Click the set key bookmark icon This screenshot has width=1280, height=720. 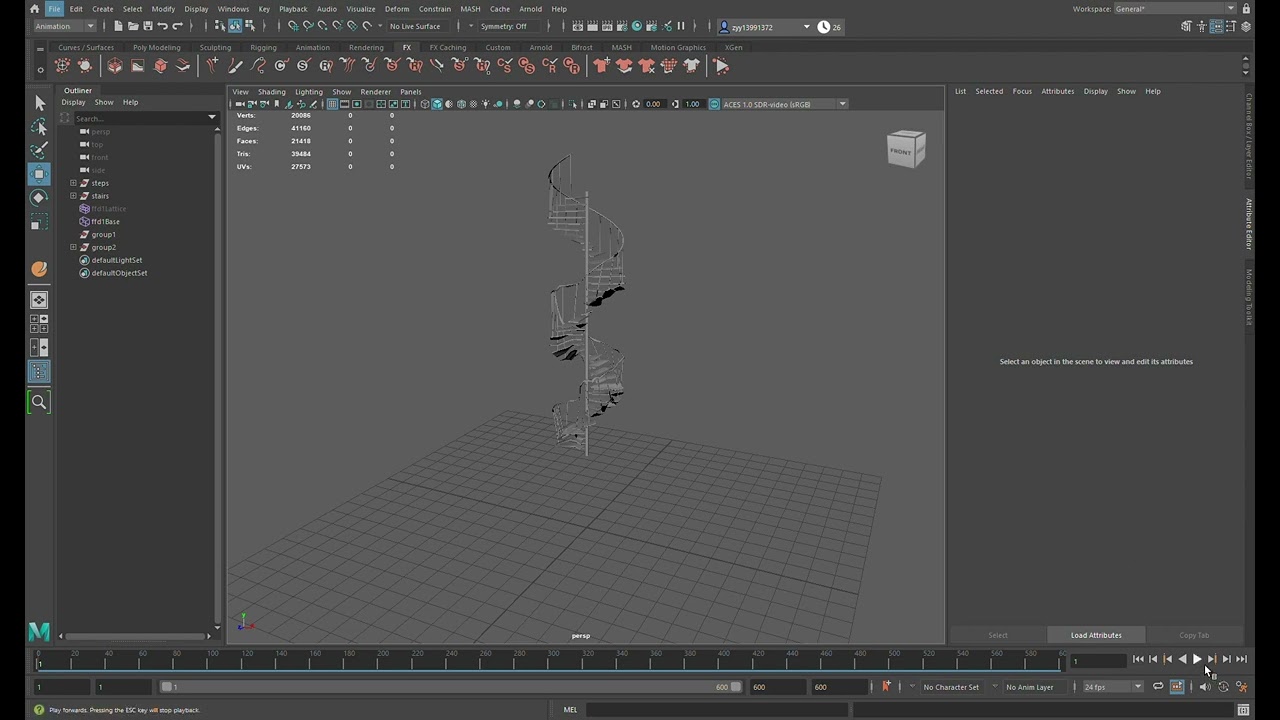(x=886, y=687)
